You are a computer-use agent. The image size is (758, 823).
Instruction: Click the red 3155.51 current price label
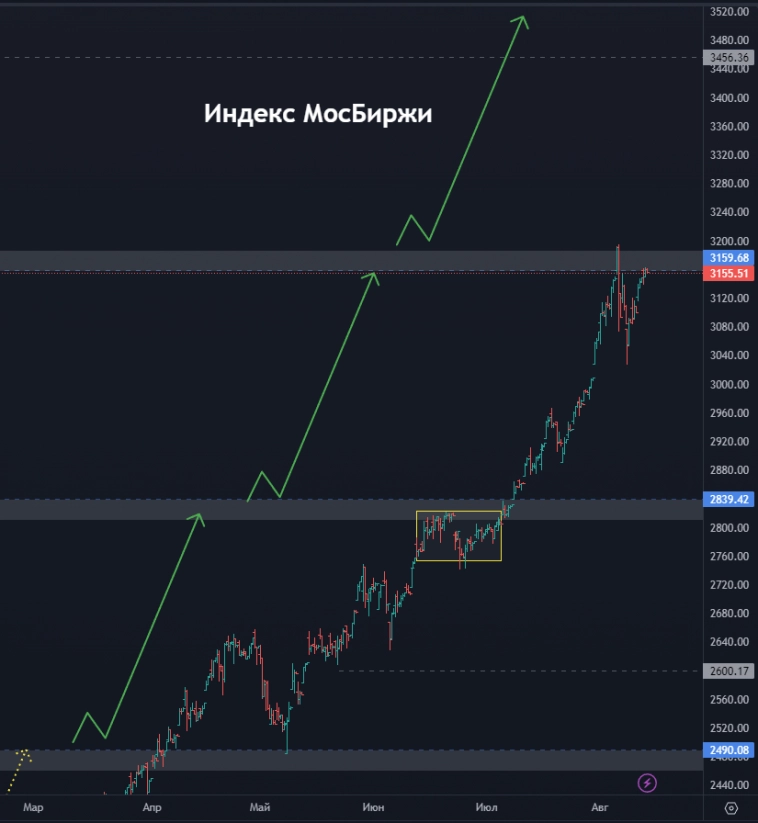click(x=729, y=273)
